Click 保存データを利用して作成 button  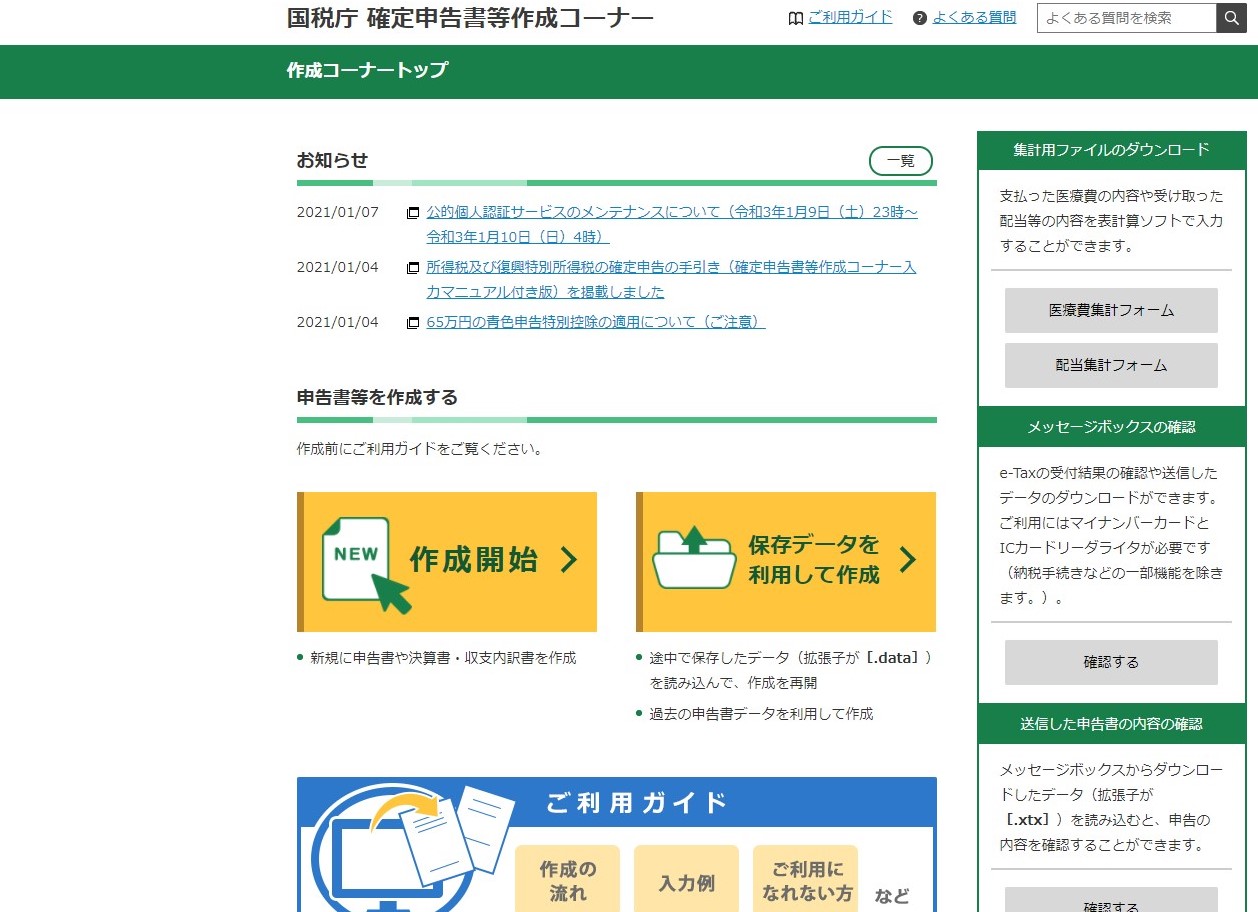click(786, 562)
